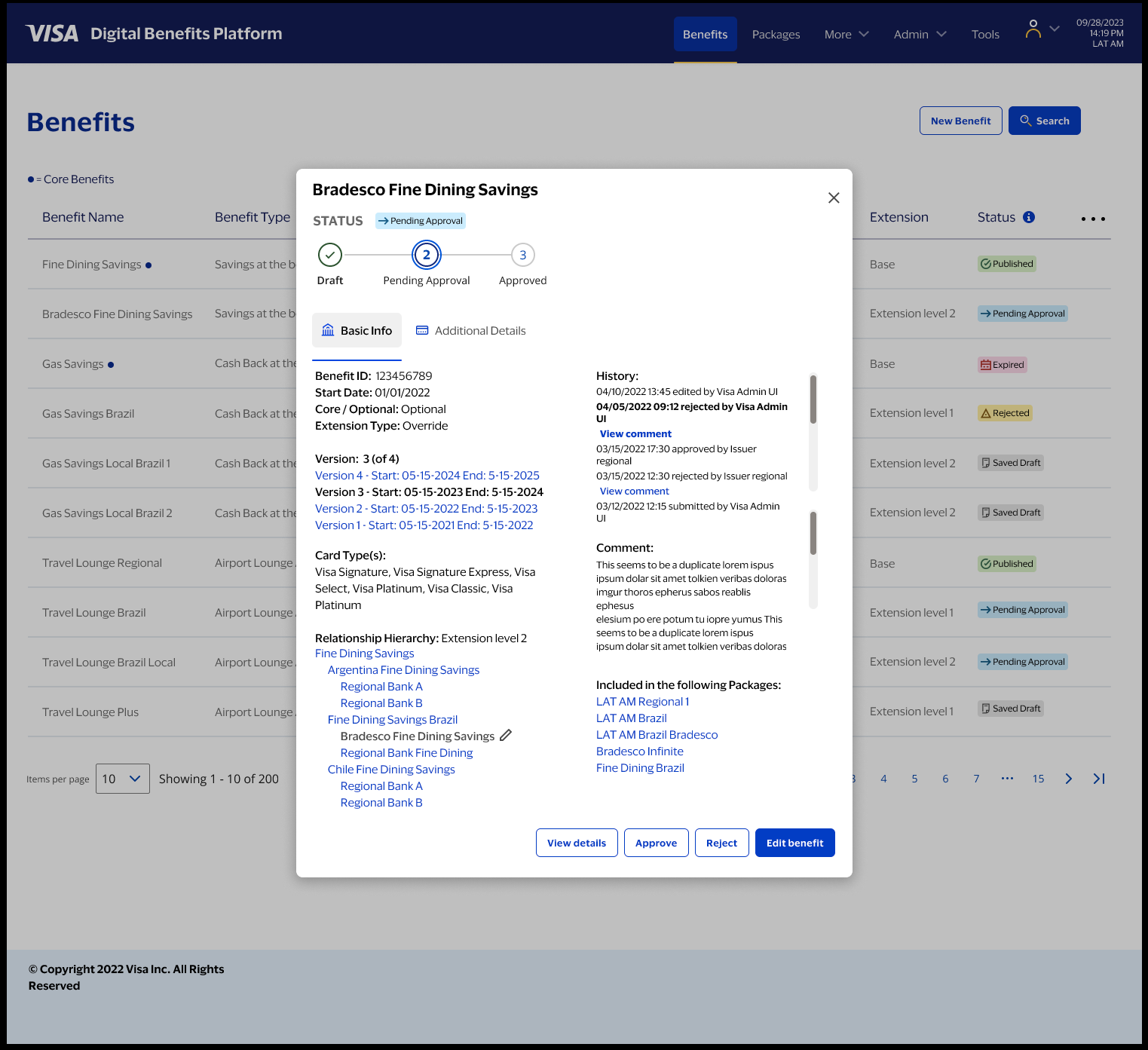The height and width of the screenshot is (1050, 1148).
Task: Expand the Admin dropdown menu
Action: tap(920, 35)
